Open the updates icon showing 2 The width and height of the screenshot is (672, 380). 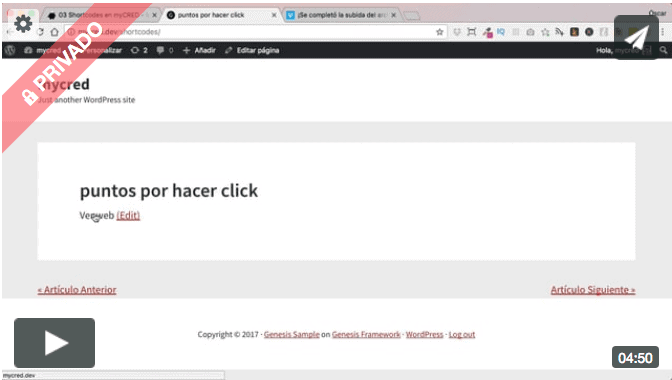tap(139, 50)
